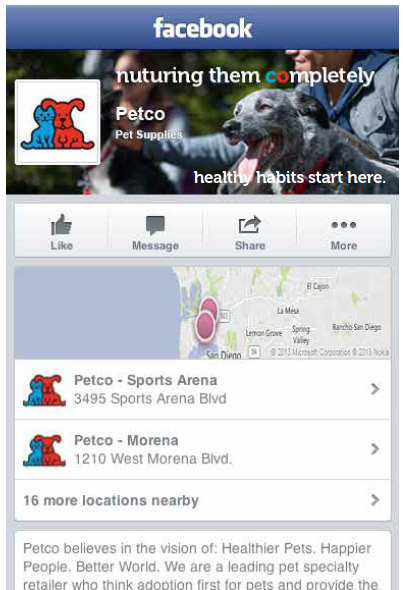403x590 pixels.
Task: Expand Petco Sports Arena chevron arrow
Action: click(x=375, y=389)
